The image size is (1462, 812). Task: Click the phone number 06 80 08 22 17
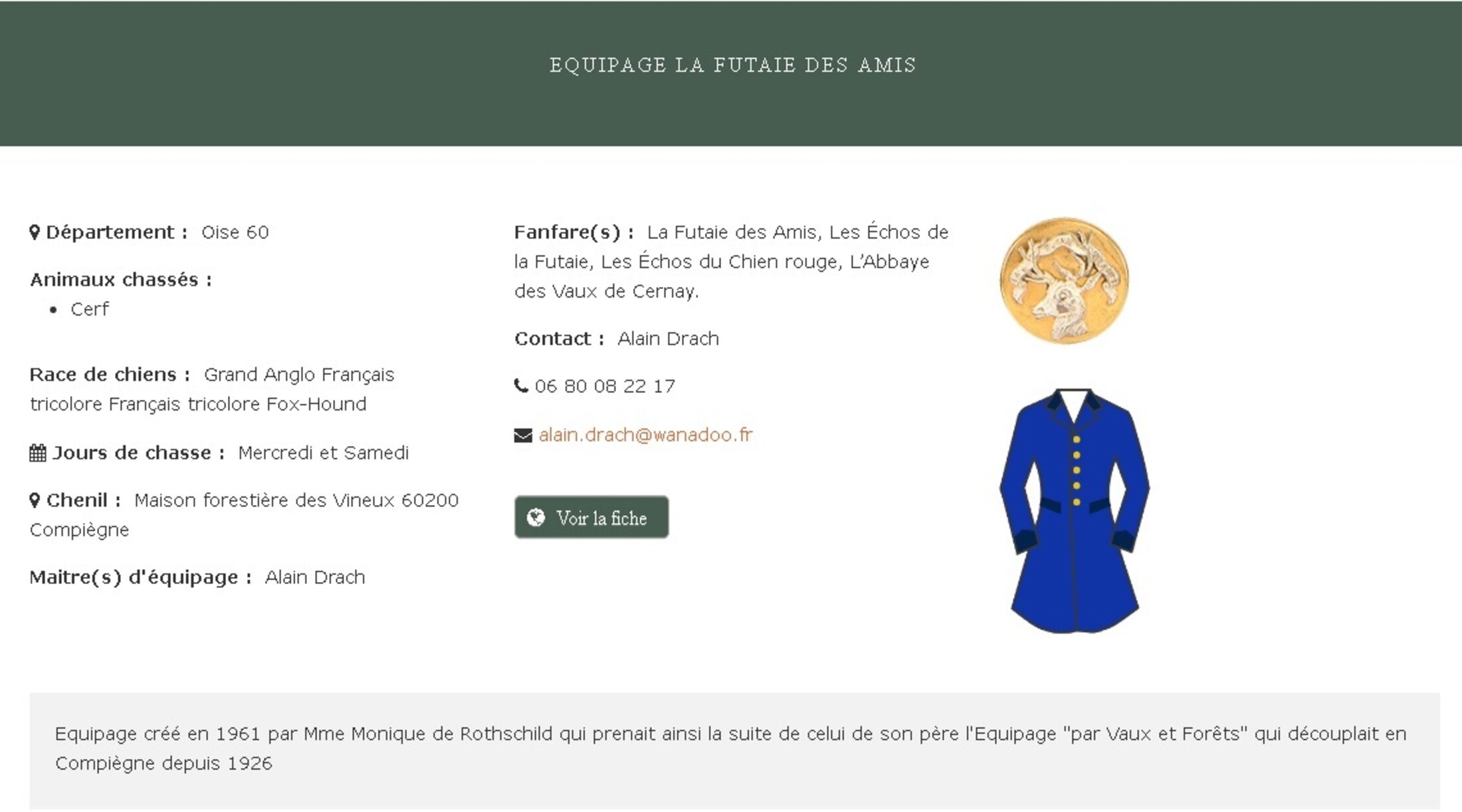(605, 386)
